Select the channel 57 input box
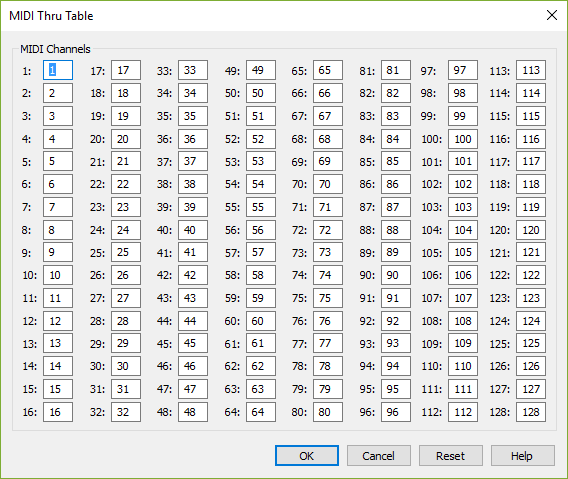The image size is (568, 479). 261,252
